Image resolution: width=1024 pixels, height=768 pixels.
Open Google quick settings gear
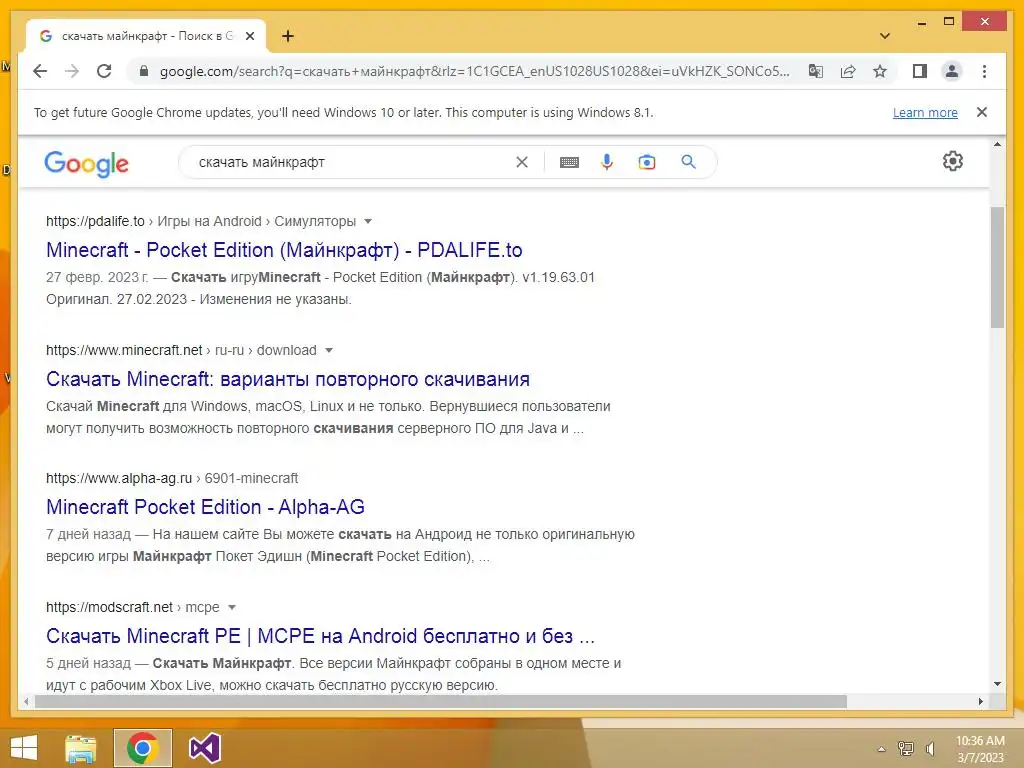point(953,161)
